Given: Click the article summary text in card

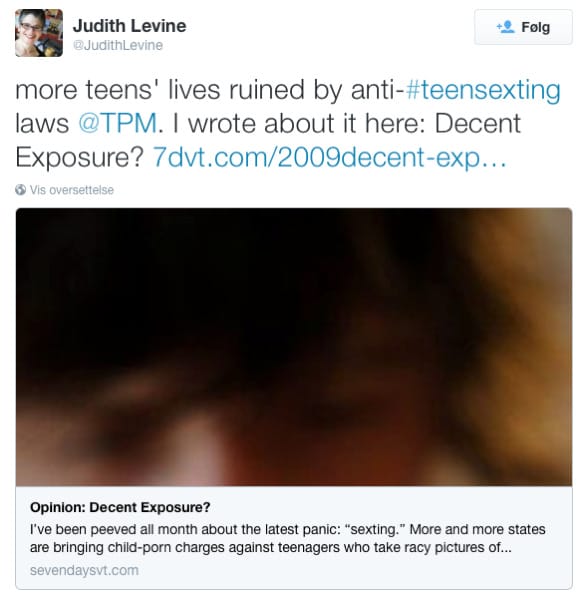Looking at the screenshot, I should click(x=287, y=538).
